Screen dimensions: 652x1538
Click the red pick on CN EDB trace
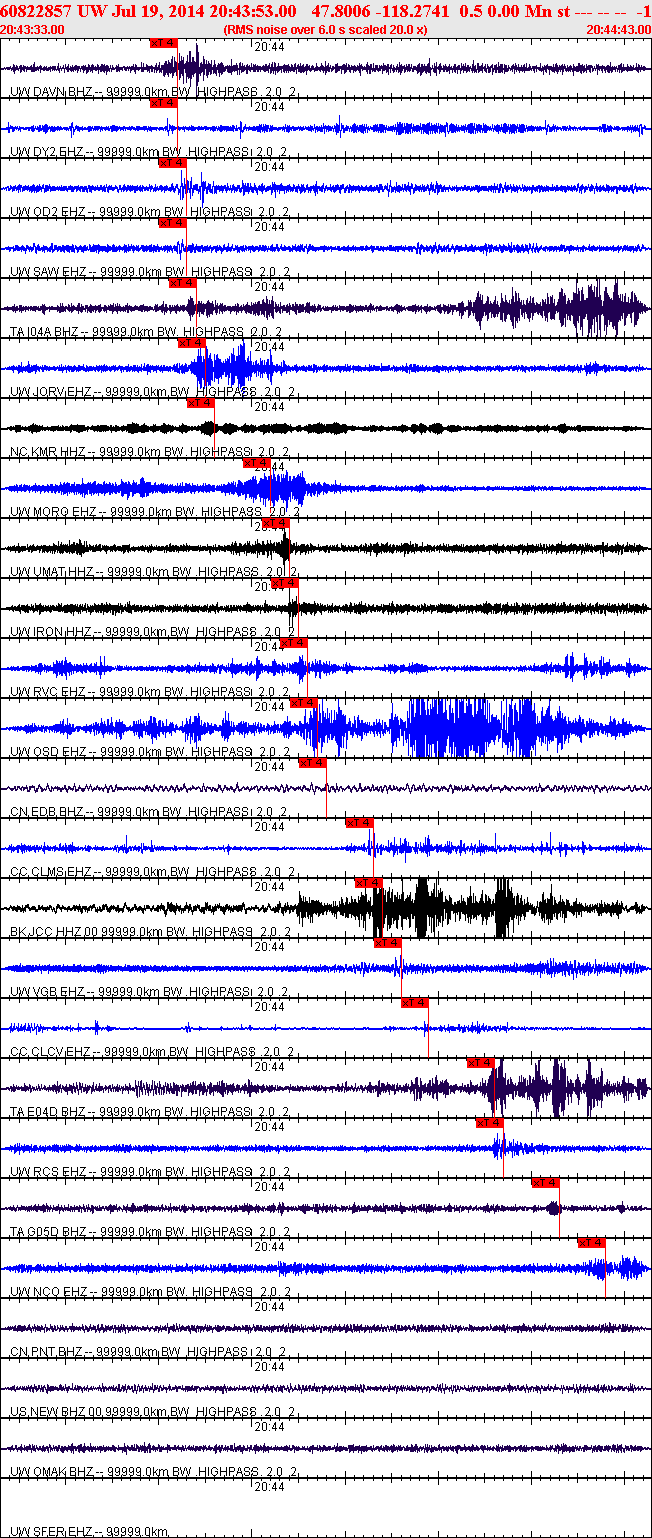pyautogui.click(x=312, y=763)
